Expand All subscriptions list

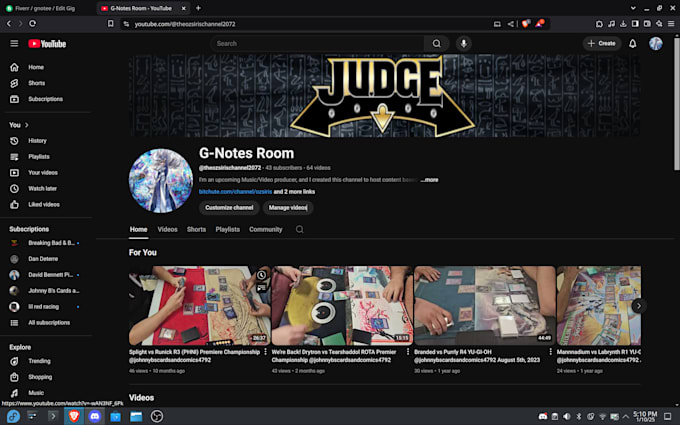point(47,323)
